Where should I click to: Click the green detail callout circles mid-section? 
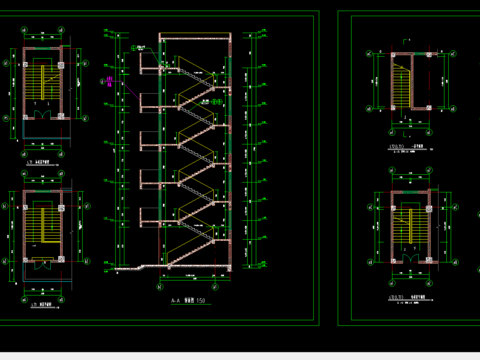[217, 102]
